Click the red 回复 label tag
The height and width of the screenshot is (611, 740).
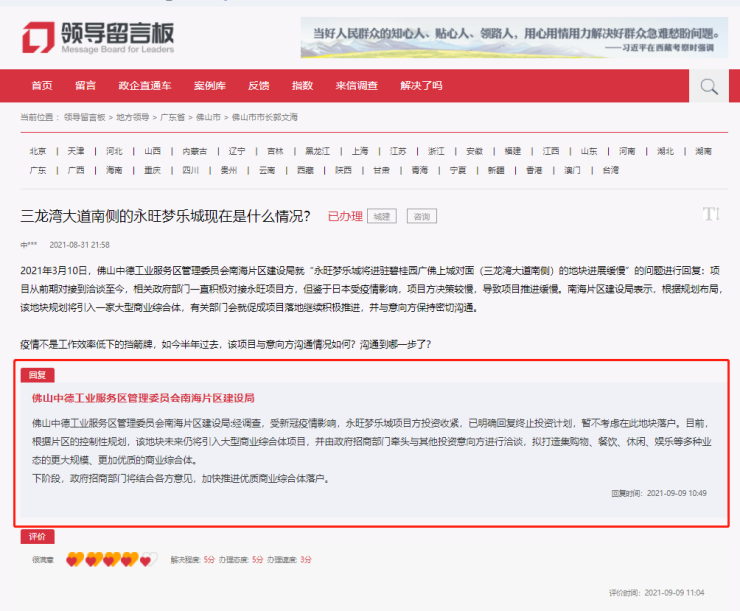pos(37,374)
